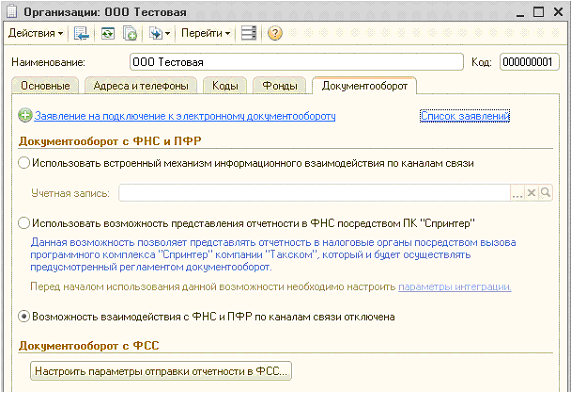Open help via question mark icon
The height and width of the screenshot is (393, 571).
(275, 33)
